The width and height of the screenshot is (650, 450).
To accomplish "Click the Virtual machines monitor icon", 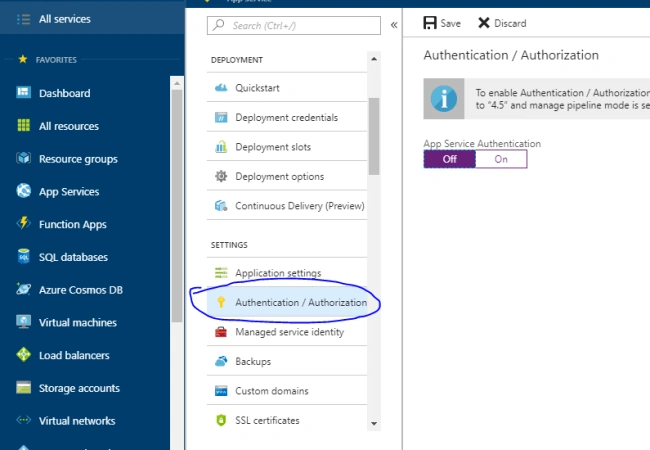I will 24,322.
